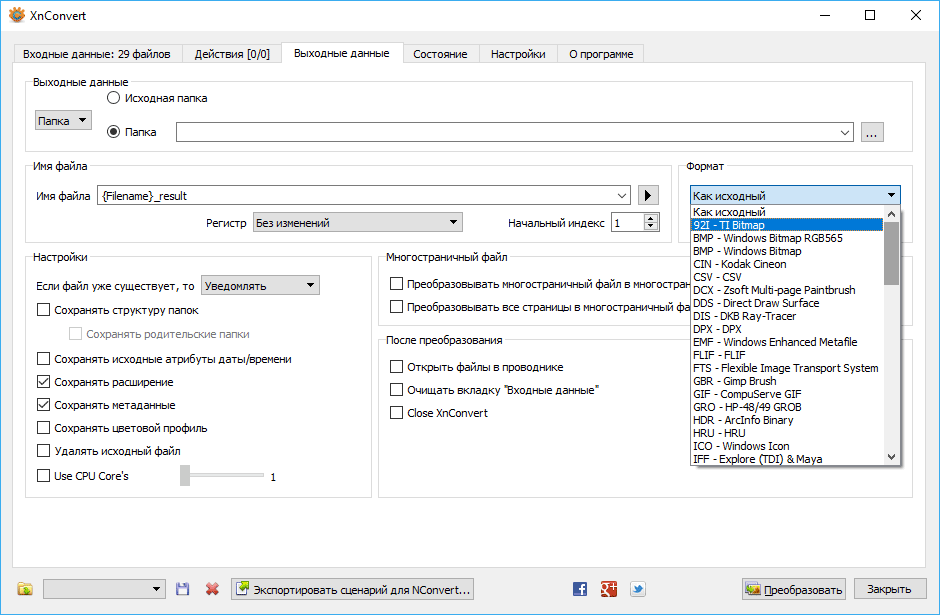Click the '...' browse folder button

[872, 132]
